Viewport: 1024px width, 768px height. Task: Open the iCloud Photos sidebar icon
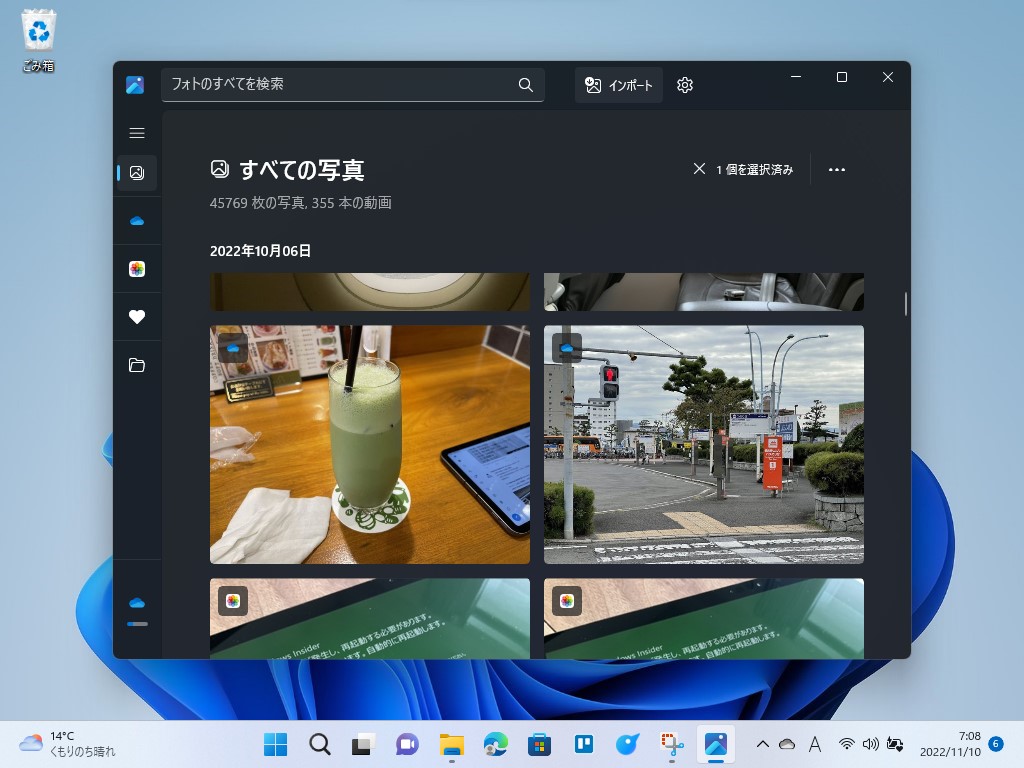coord(137,268)
